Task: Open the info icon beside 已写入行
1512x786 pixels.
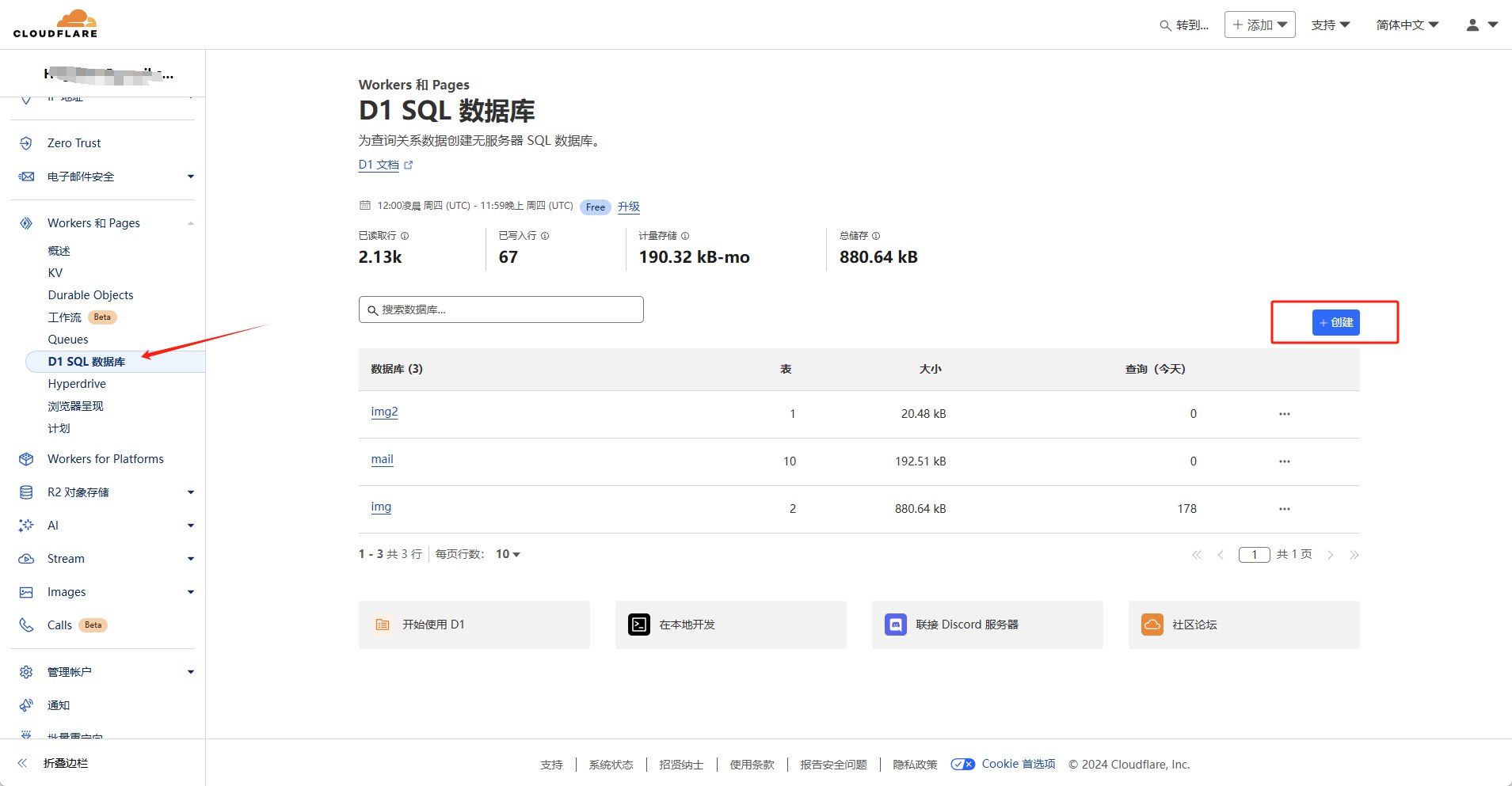Action: coord(545,236)
